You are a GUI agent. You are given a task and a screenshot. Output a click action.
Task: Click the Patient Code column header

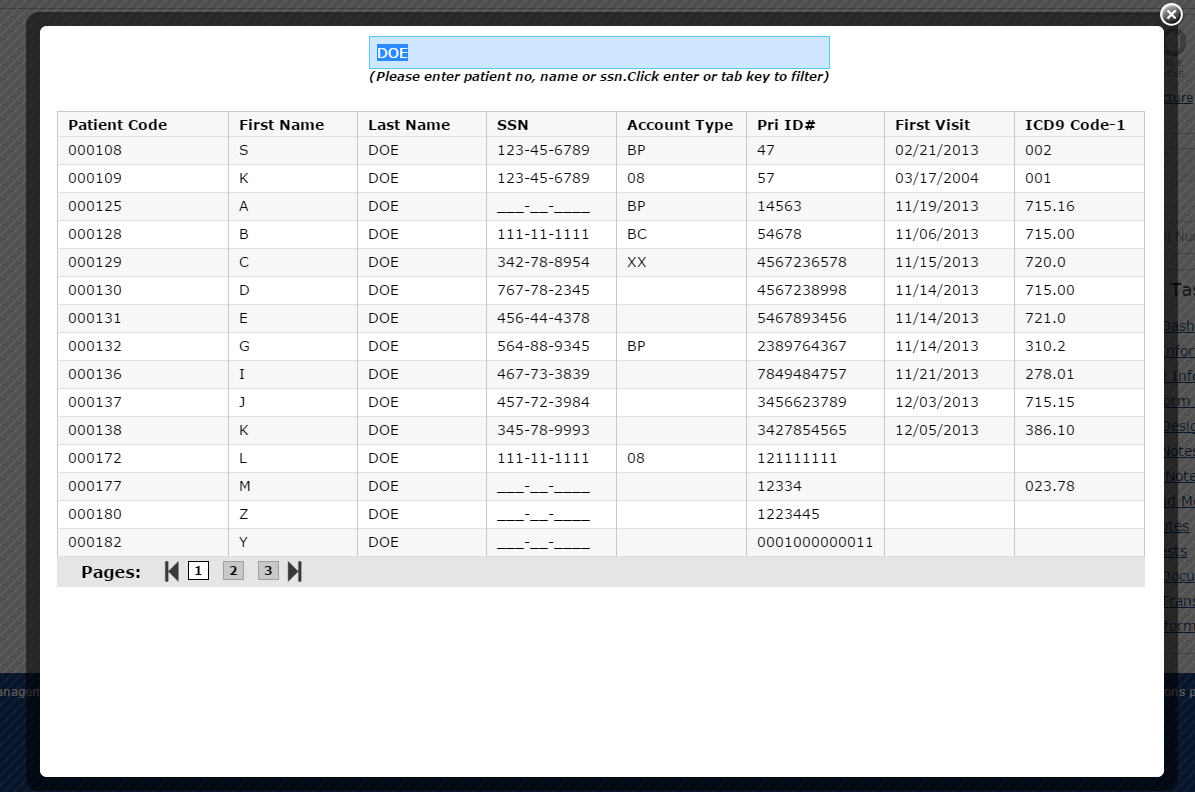117,125
